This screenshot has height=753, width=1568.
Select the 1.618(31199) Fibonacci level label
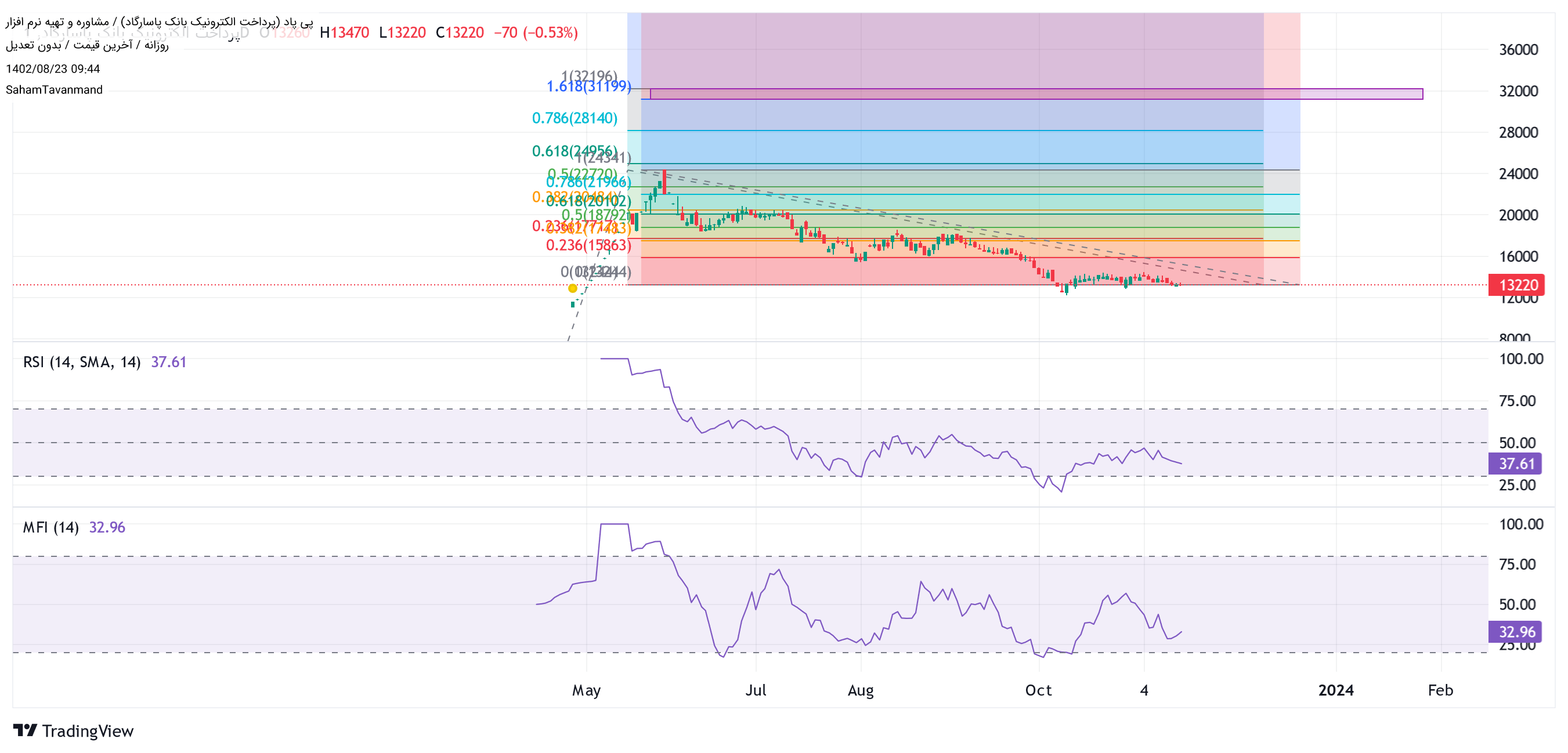pyautogui.click(x=588, y=86)
